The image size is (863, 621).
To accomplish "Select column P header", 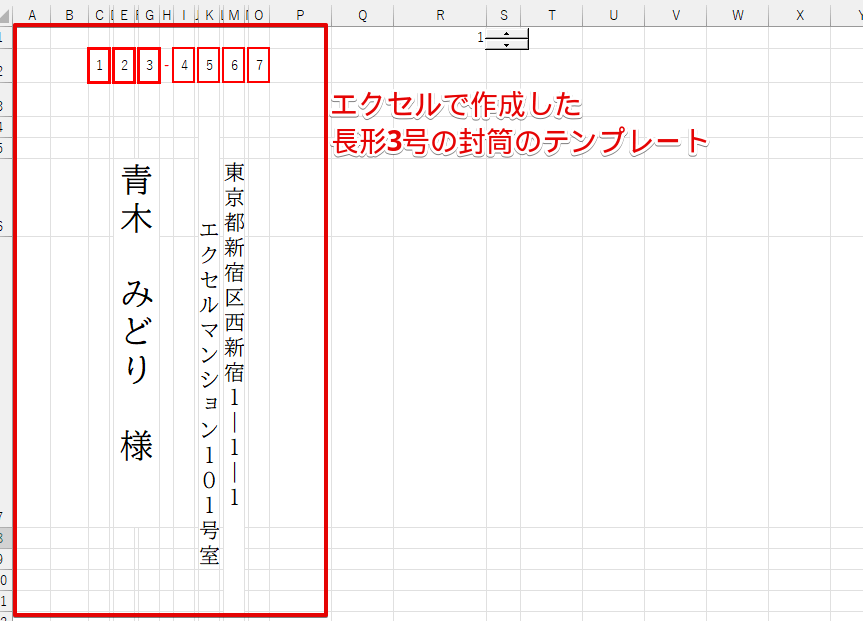I will [x=299, y=14].
